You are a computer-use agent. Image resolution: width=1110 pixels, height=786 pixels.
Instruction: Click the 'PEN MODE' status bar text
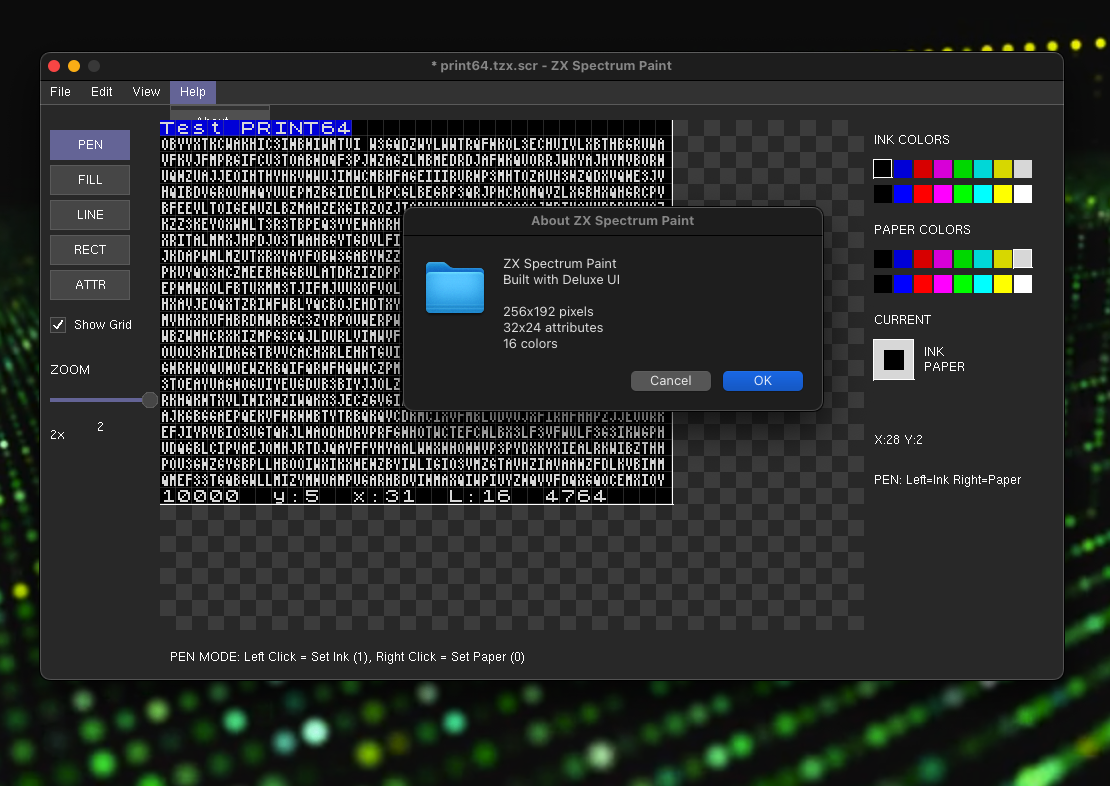click(x=347, y=657)
